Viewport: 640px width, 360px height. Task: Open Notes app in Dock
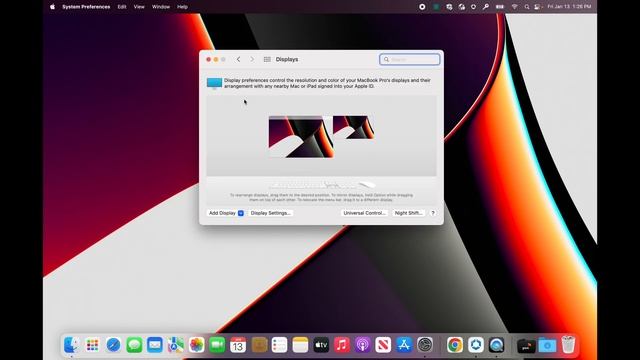[300, 345]
